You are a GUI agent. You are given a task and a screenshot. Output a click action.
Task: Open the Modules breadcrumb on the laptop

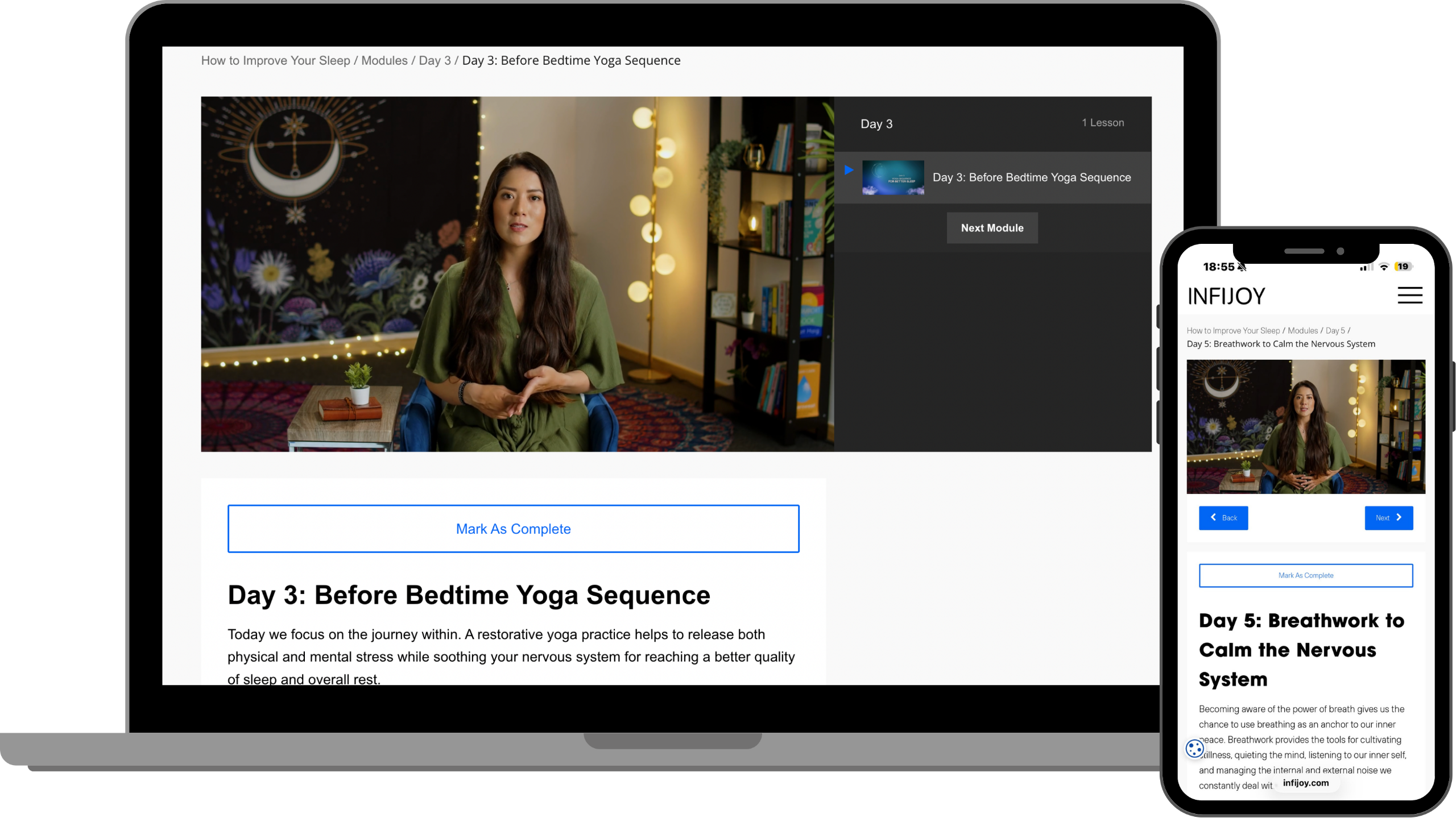pyautogui.click(x=384, y=60)
